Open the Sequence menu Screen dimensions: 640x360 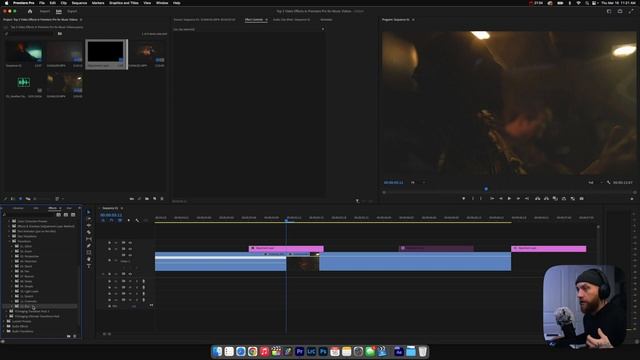[x=79, y=3]
